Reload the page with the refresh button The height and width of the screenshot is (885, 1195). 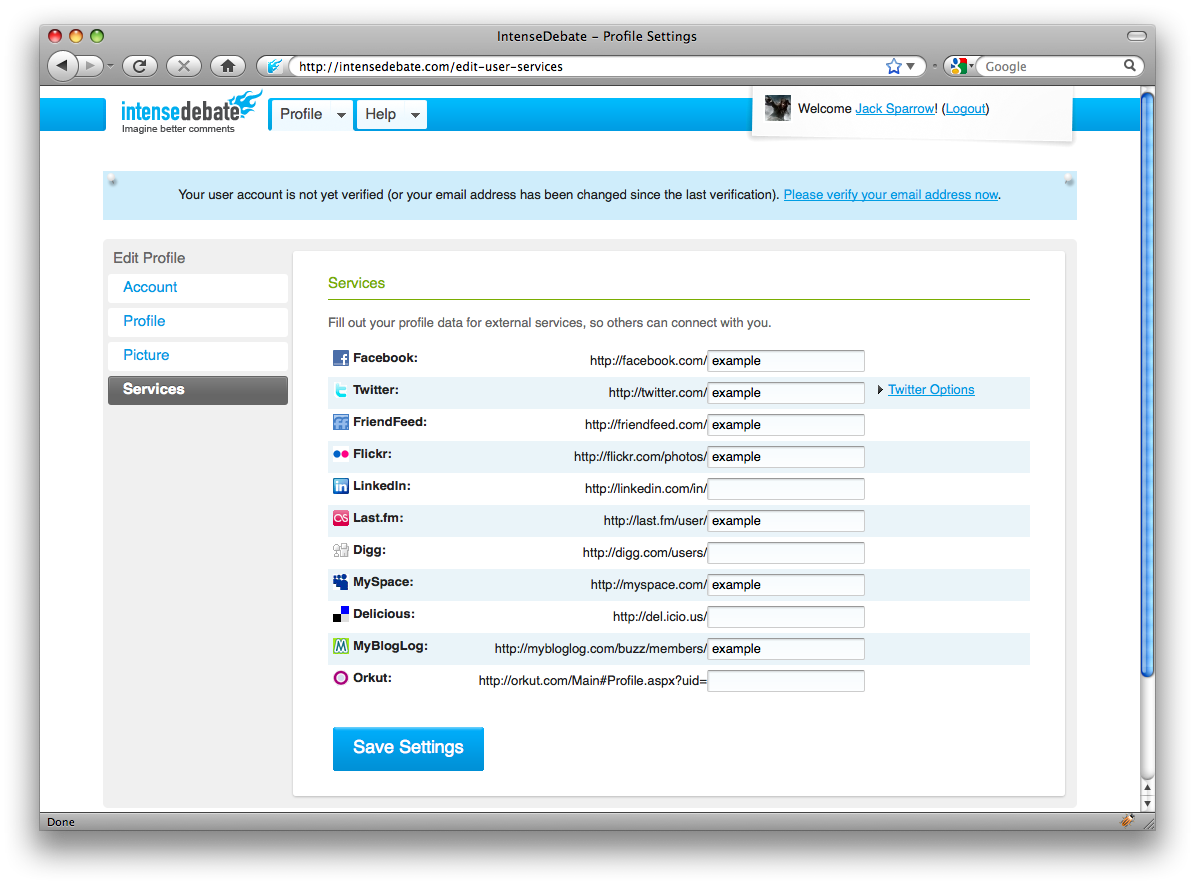click(x=139, y=66)
